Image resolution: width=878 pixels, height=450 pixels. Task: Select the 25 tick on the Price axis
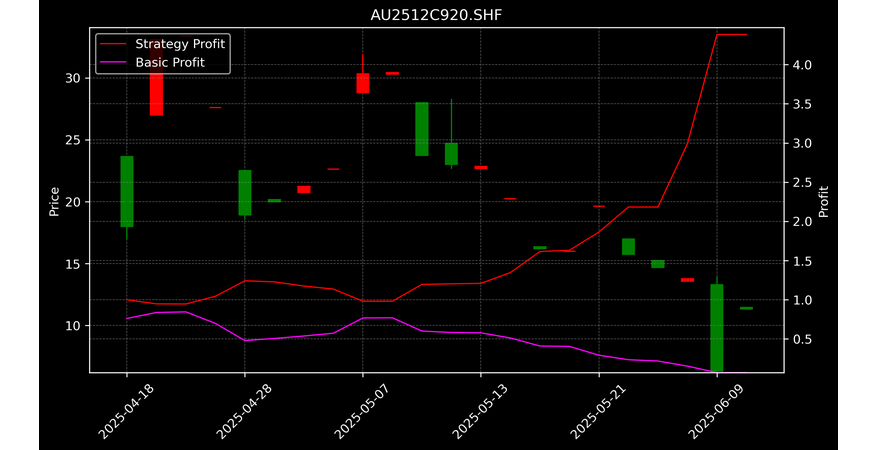tap(73, 140)
